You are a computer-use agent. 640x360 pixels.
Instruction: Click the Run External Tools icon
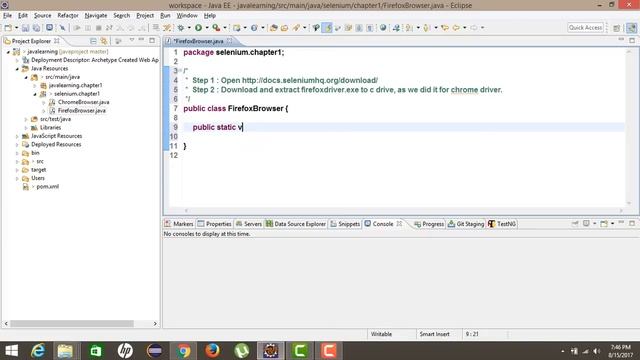pyautogui.click(x=216, y=28)
